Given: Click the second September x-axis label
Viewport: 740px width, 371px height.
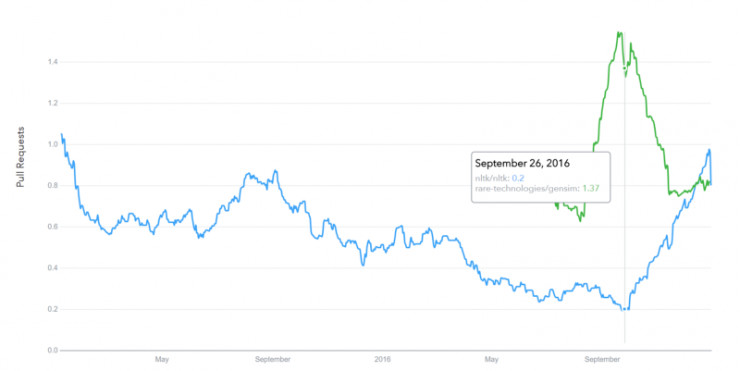Looking at the screenshot, I should click(602, 359).
